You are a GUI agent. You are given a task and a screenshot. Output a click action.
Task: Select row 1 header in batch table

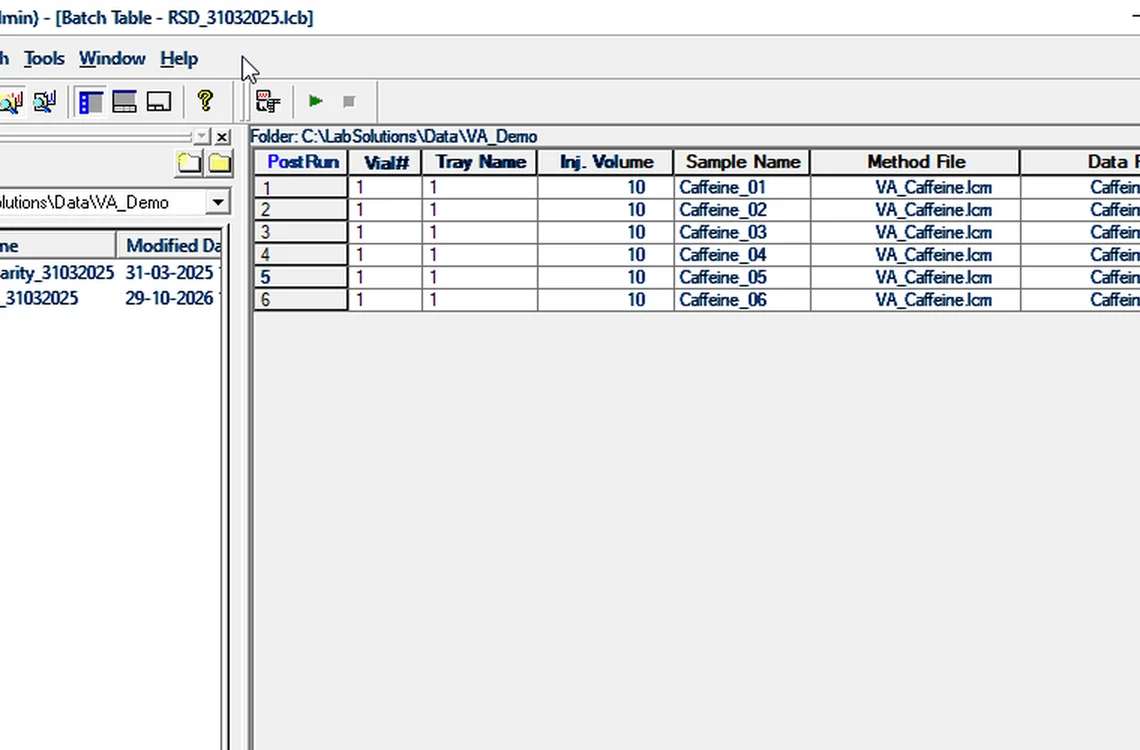pyautogui.click(x=301, y=188)
